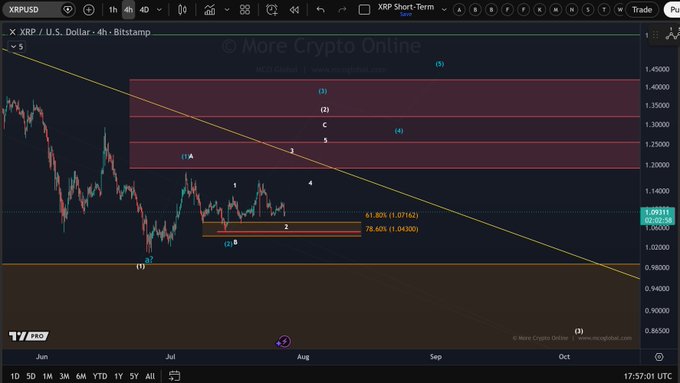Click the purple lightning sparkle icon
Viewport: 680px width, 383px height.
283,342
